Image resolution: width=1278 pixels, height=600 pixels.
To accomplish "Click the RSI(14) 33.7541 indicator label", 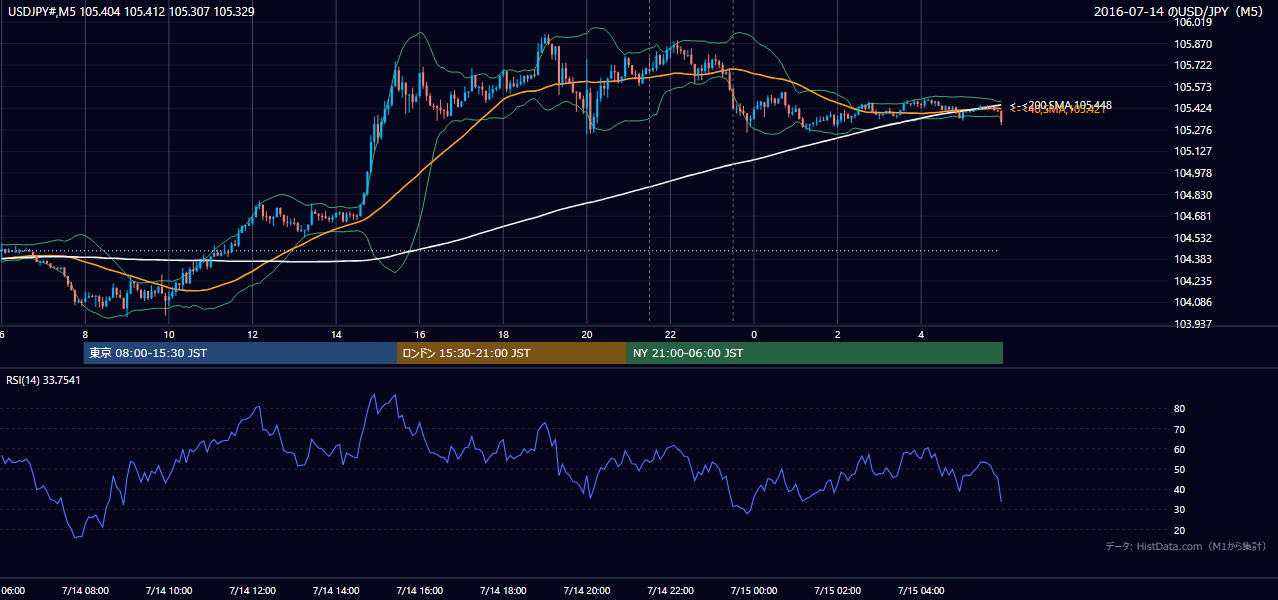I will [44, 380].
